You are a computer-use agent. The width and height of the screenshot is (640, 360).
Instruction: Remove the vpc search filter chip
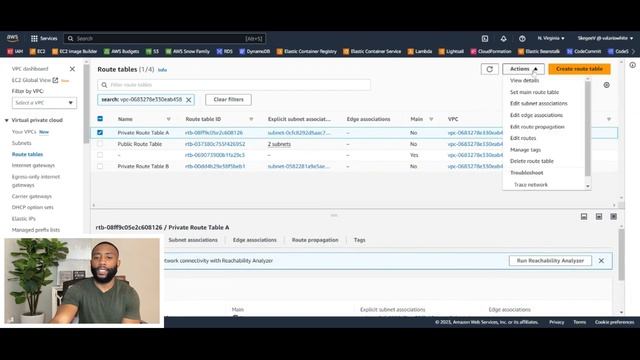tap(189, 100)
